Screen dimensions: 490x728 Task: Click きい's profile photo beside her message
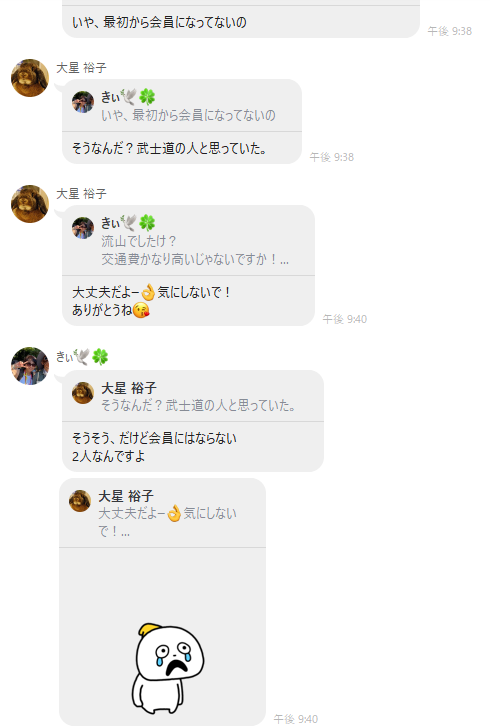click(x=30, y=366)
